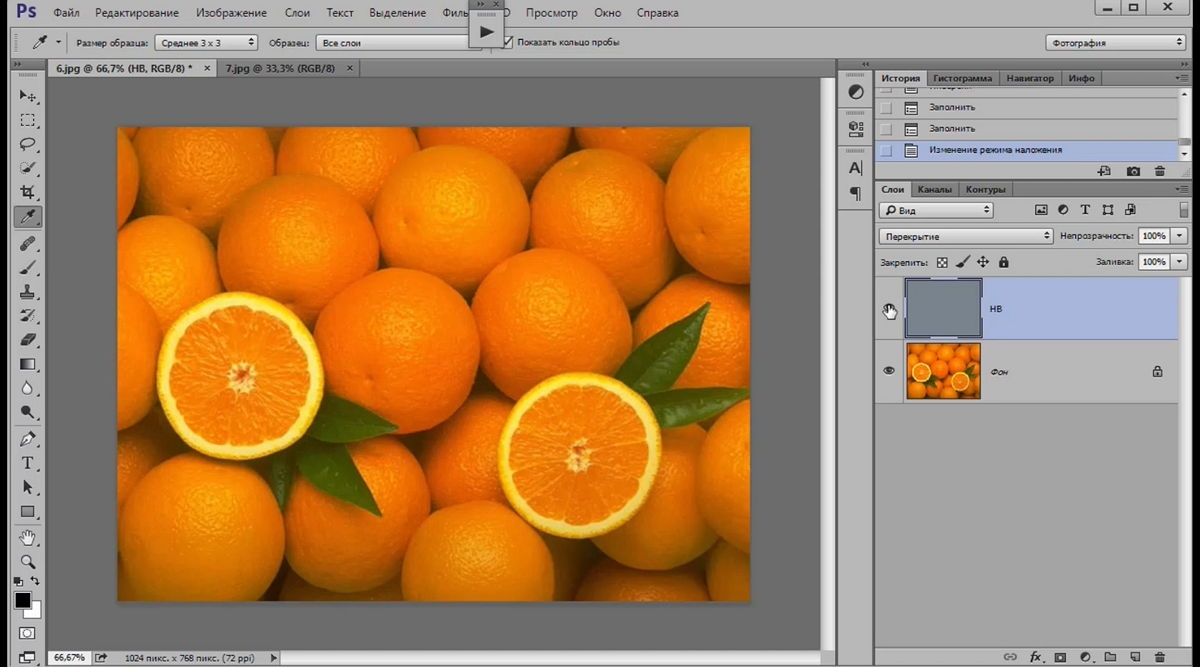This screenshot has width=1200, height=667.
Task: Toggle filter for pixel layers
Action: [x=1041, y=210]
